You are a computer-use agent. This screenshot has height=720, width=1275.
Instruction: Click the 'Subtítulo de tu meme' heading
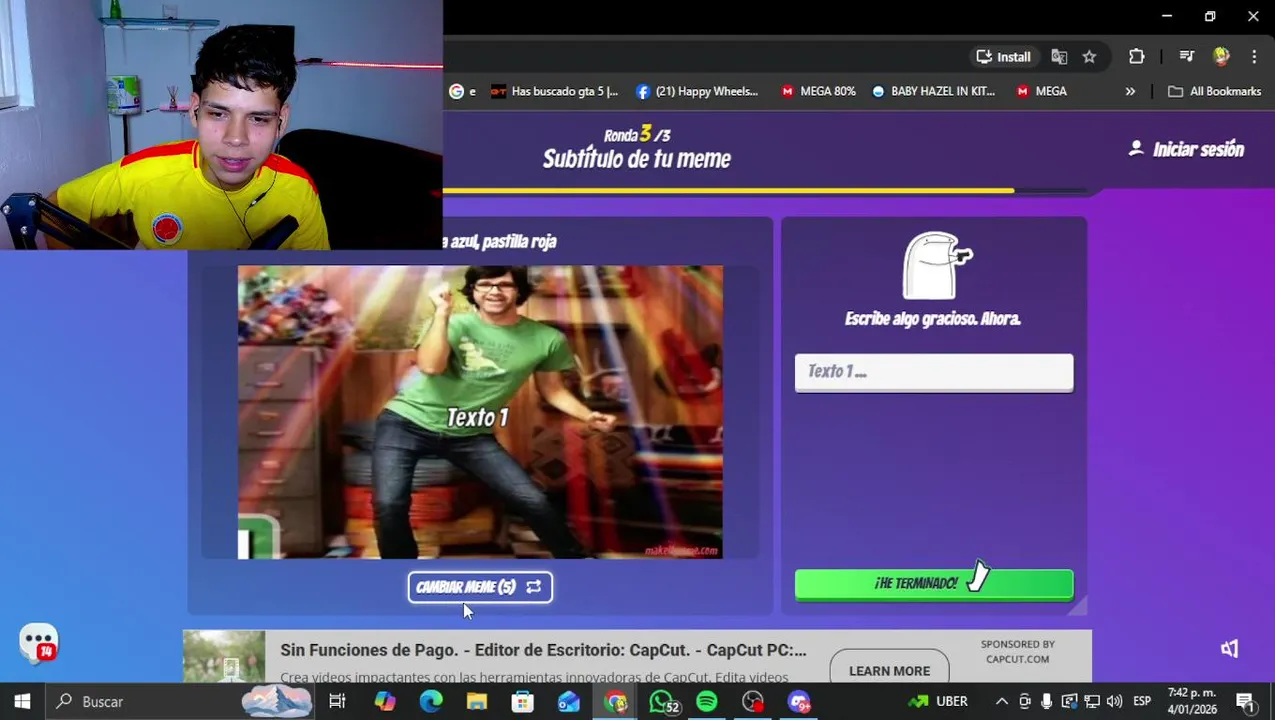637,159
